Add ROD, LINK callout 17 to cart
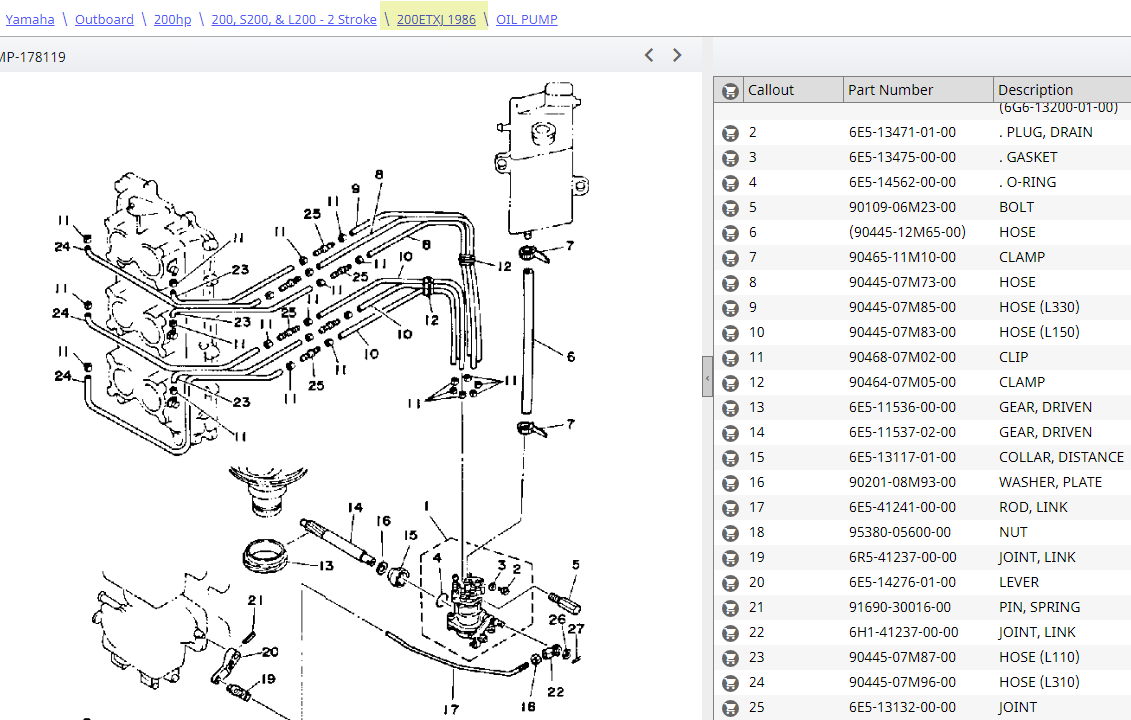The height and width of the screenshot is (720, 1131). [730, 508]
